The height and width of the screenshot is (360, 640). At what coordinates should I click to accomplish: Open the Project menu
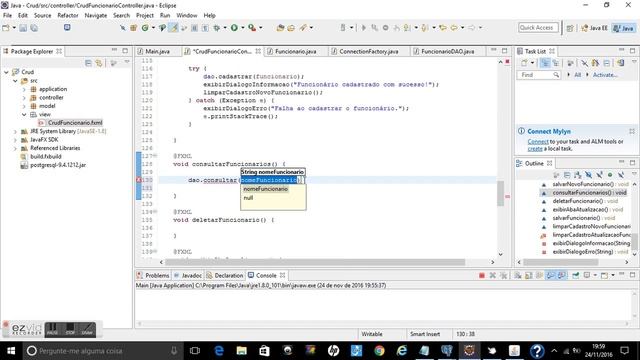144,16
